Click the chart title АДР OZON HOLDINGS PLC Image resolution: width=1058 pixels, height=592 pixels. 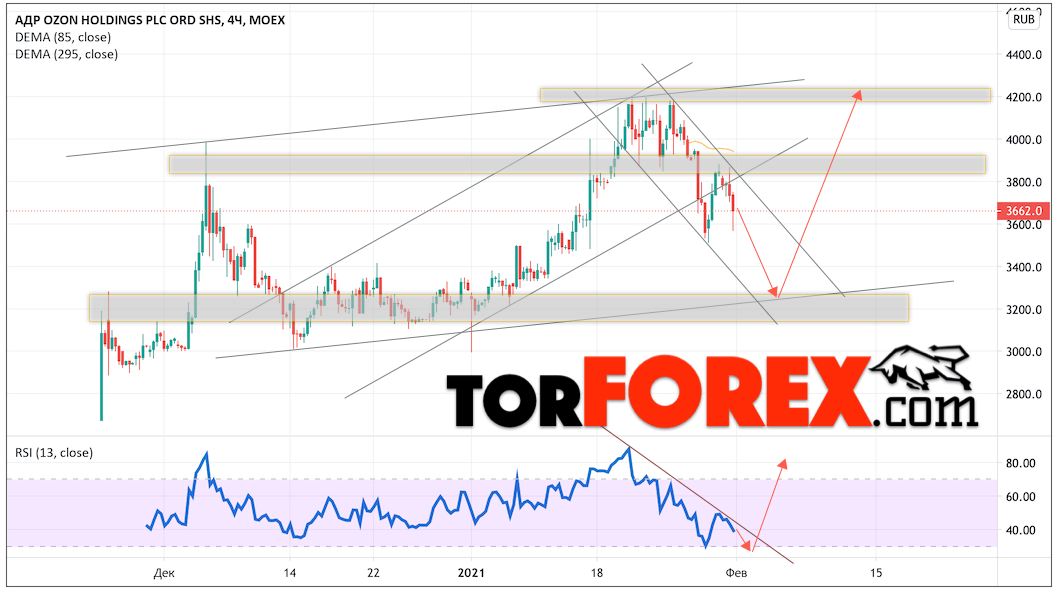pyautogui.click(x=150, y=20)
